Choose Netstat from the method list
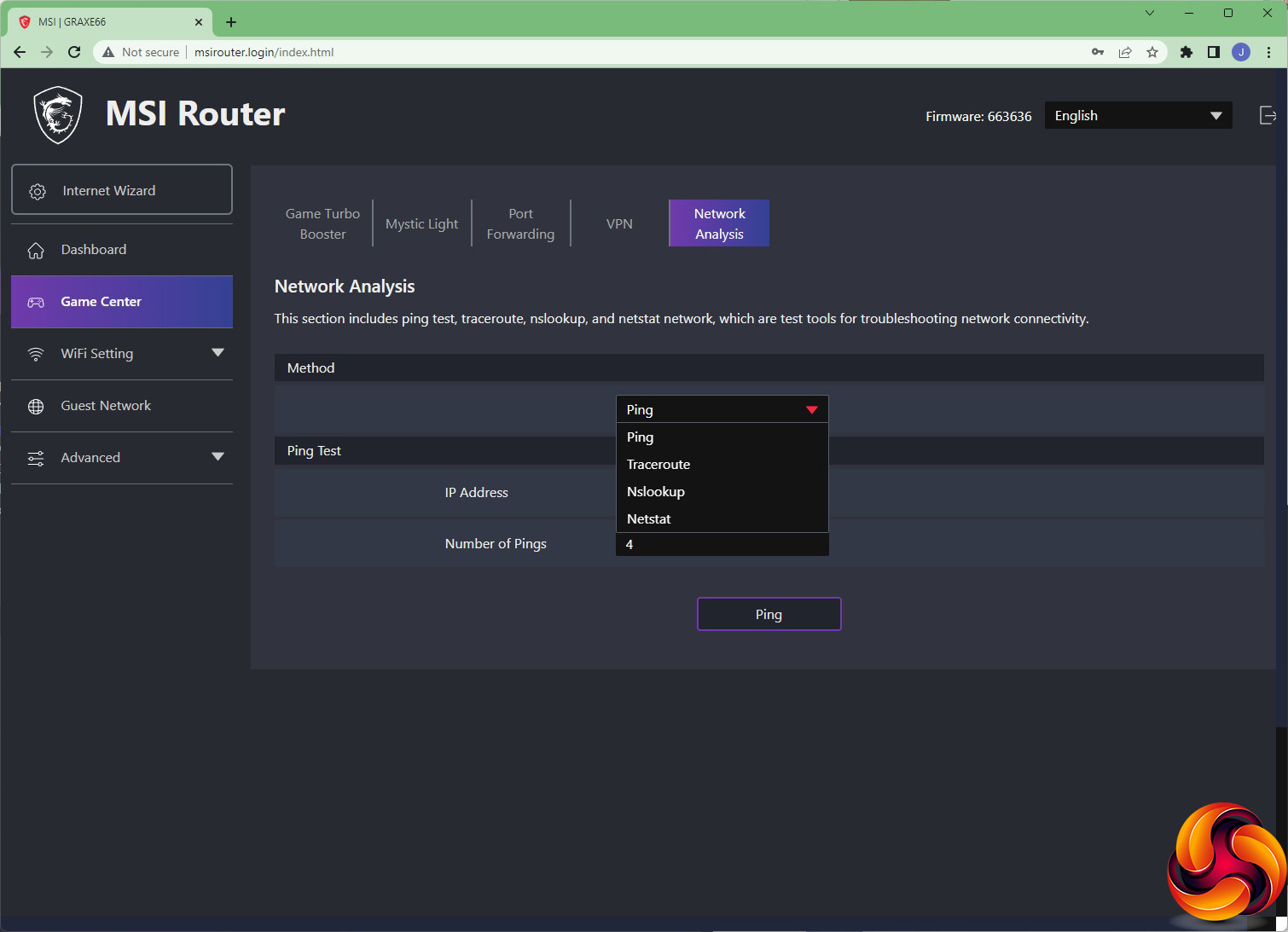Viewport: 1288px width, 932px height. click(722, 519)
